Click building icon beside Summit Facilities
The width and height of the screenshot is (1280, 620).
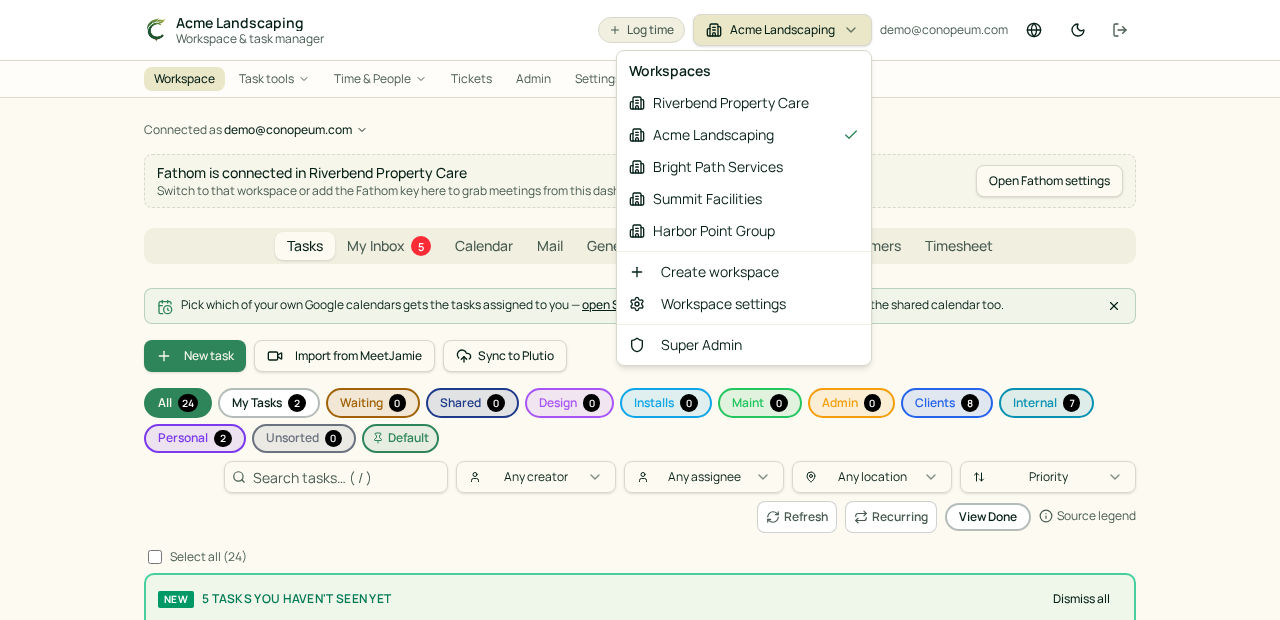[x=637, y=199]
